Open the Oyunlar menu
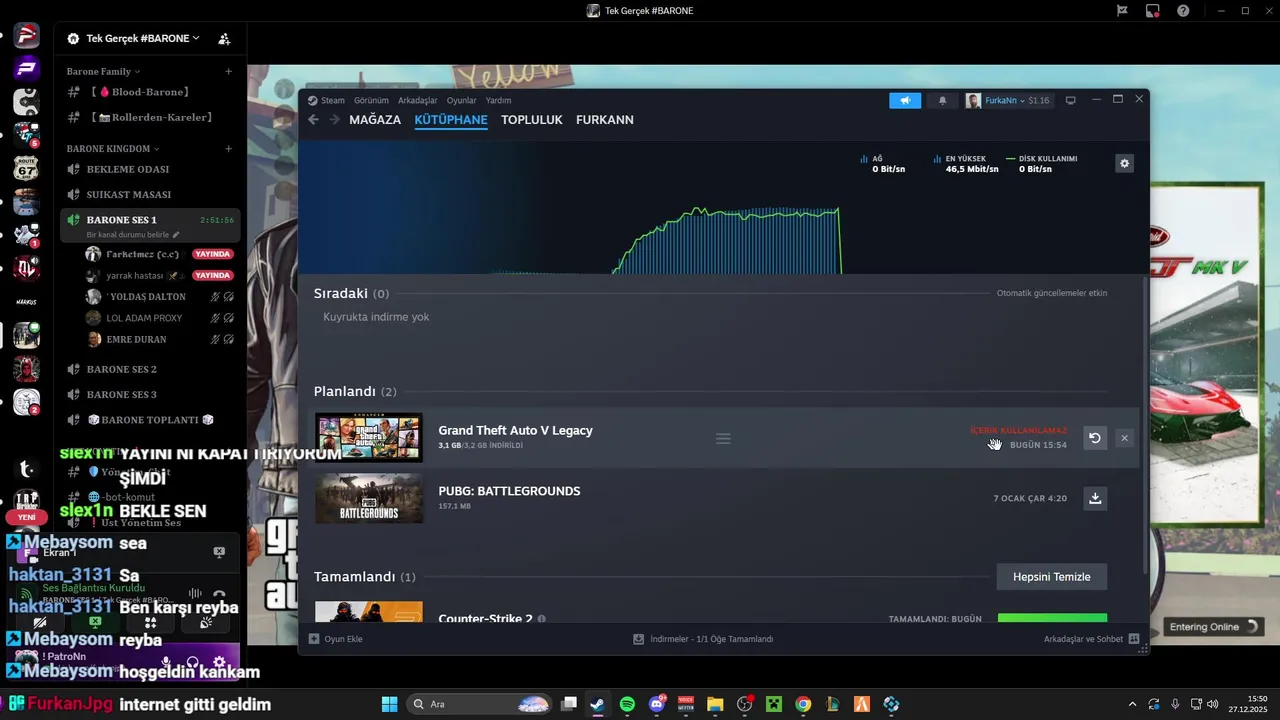 coord(462,100)
